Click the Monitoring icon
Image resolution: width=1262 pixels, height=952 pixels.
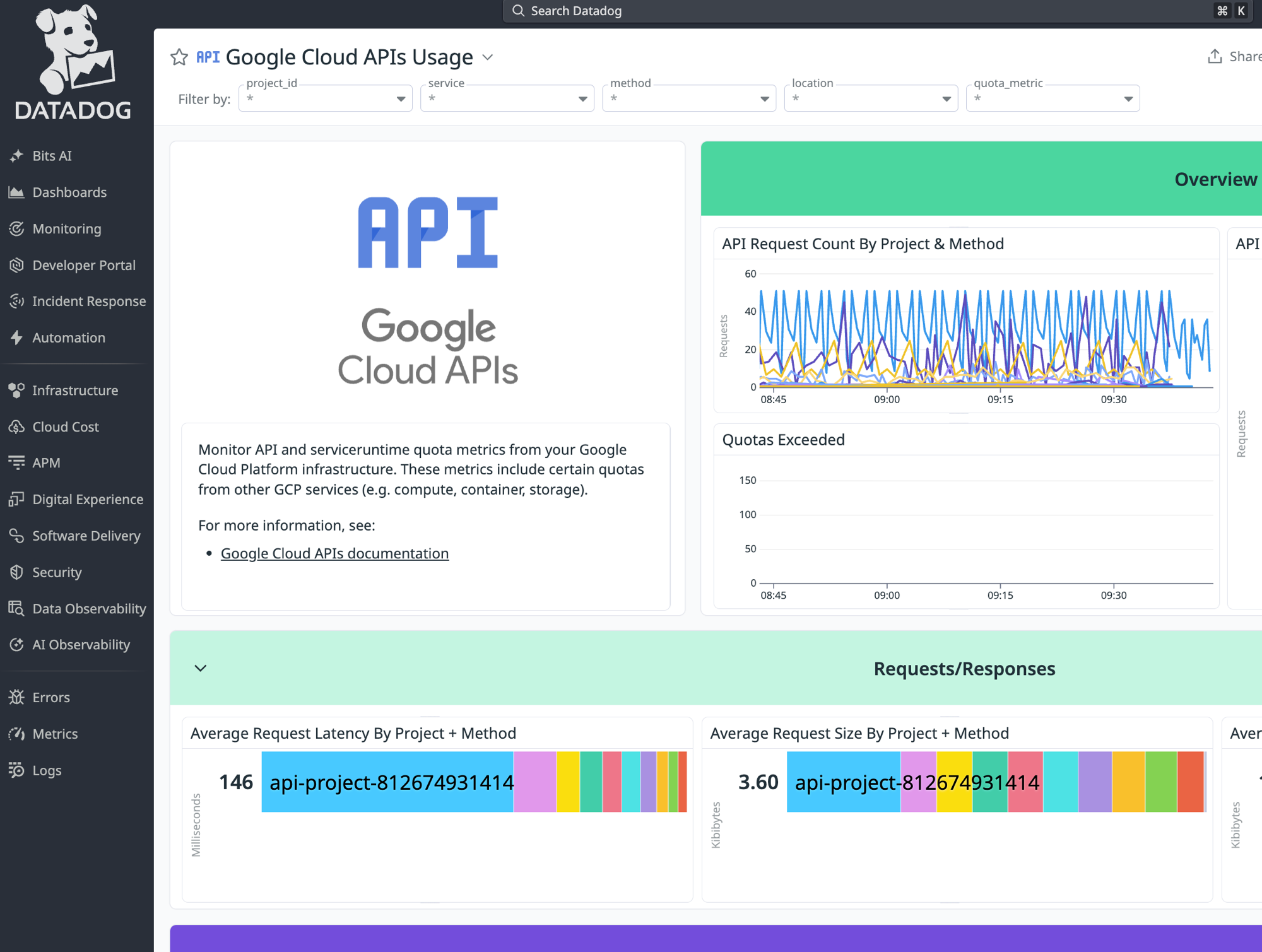[17, 229]
